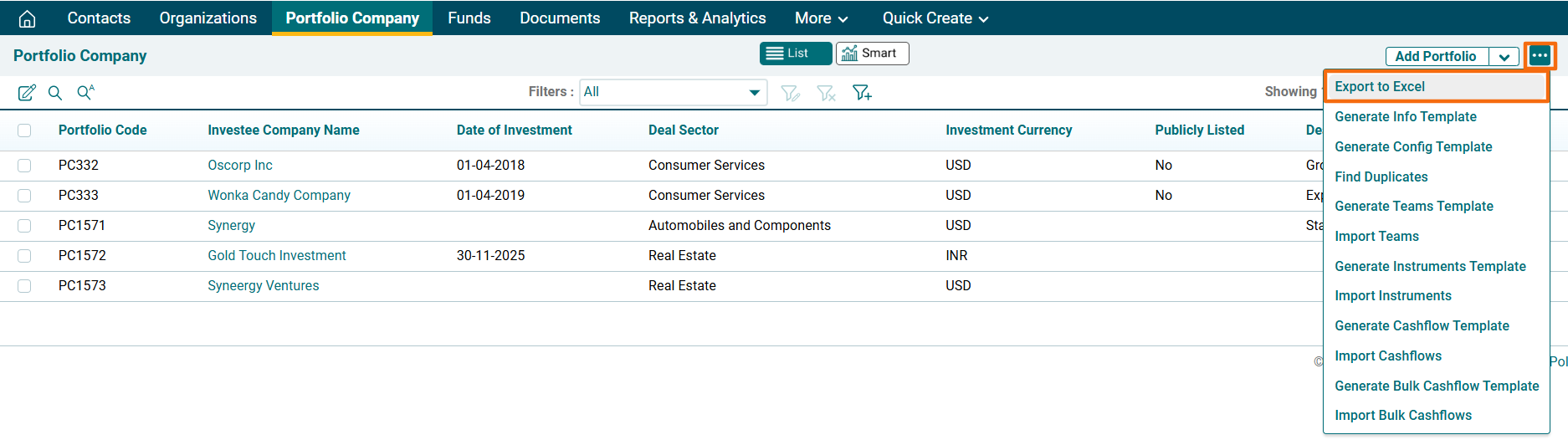Click the remove filter icon
This screenshot has height=445, width=1568.
coord(826,93)
